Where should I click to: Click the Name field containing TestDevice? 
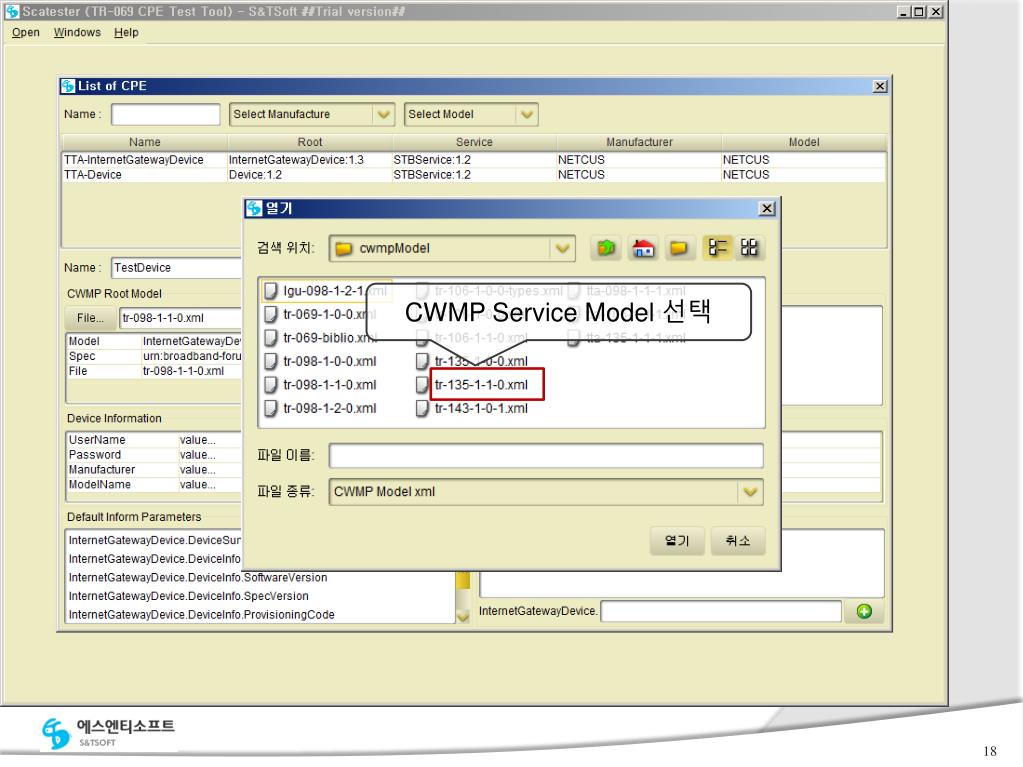click(177, 267)
